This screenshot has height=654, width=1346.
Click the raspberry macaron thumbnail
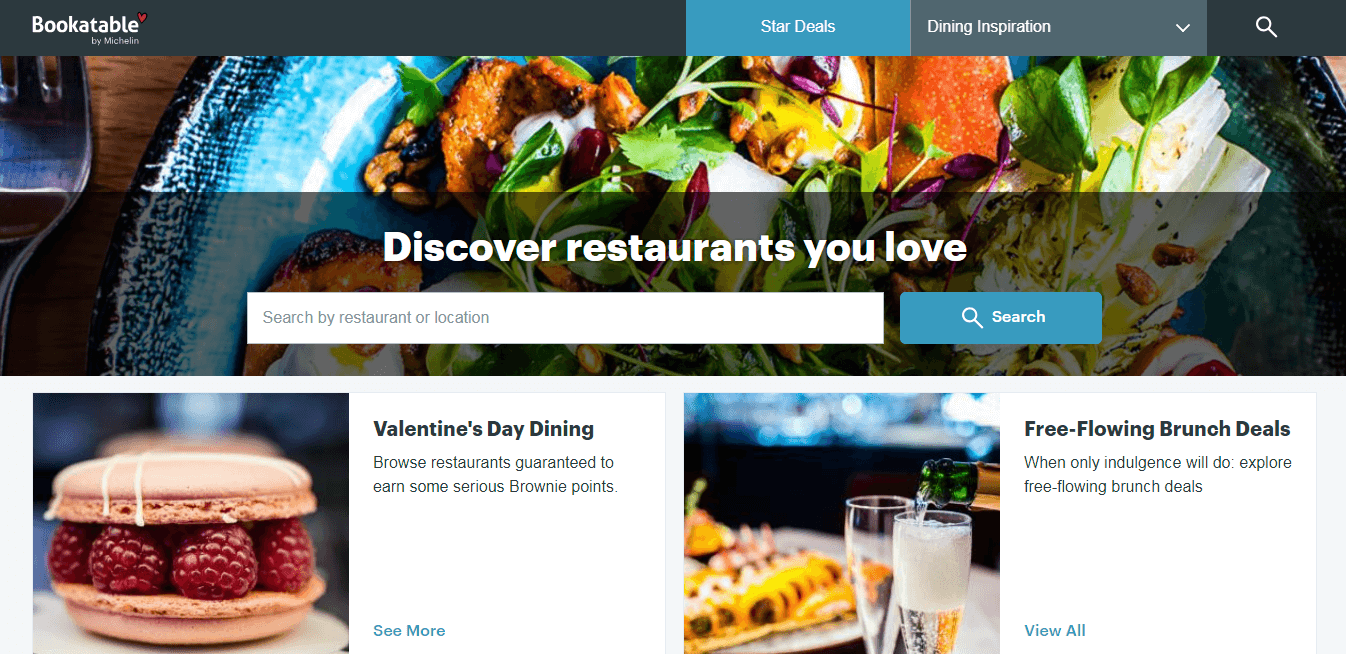click(191, 523)
